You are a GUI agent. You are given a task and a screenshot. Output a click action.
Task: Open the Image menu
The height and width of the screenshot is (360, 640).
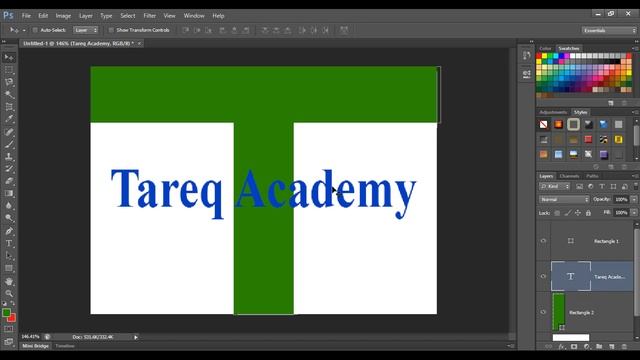[63, 16]
